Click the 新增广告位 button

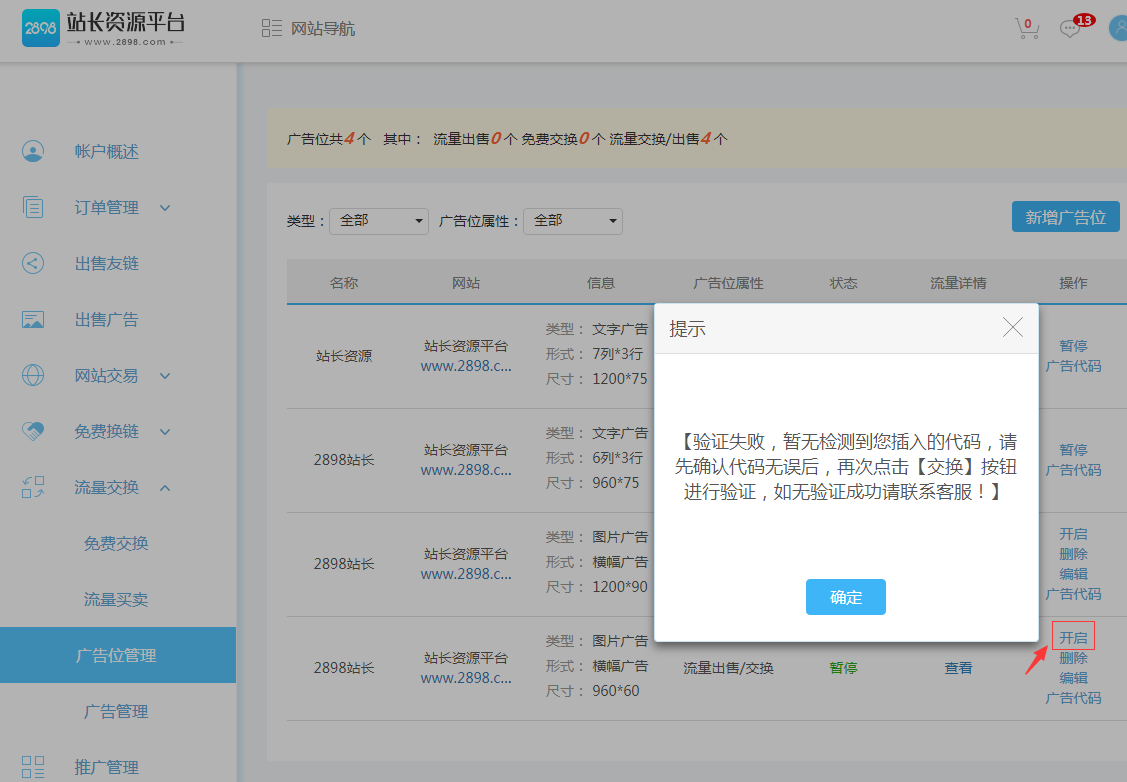(x=1065, y=217)
